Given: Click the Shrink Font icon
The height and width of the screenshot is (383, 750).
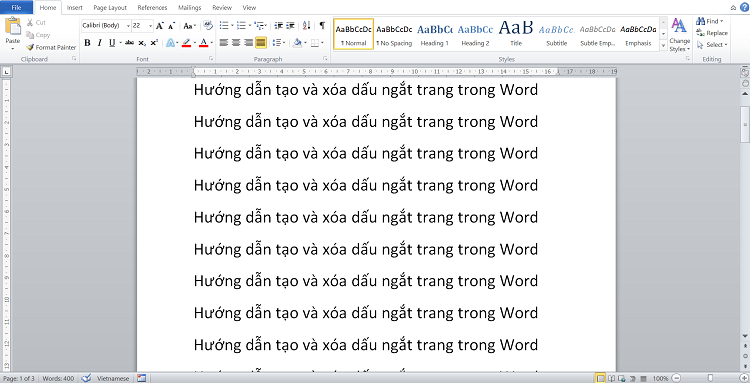Looking at the screenshot, I should [x=172, y=26].
